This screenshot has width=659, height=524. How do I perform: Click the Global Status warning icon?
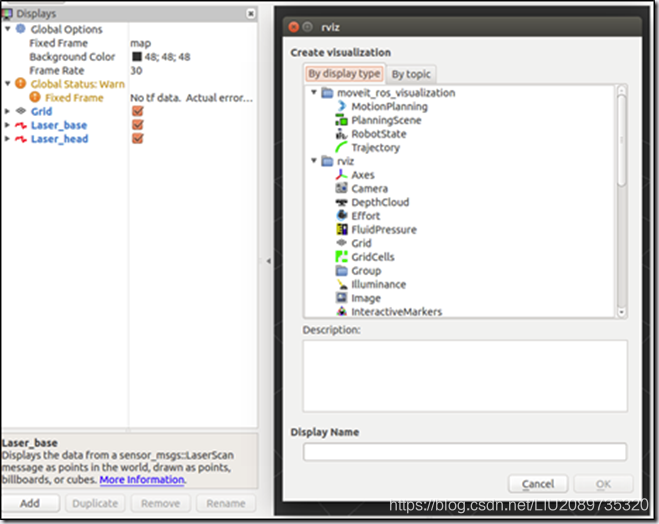point(21,83)
